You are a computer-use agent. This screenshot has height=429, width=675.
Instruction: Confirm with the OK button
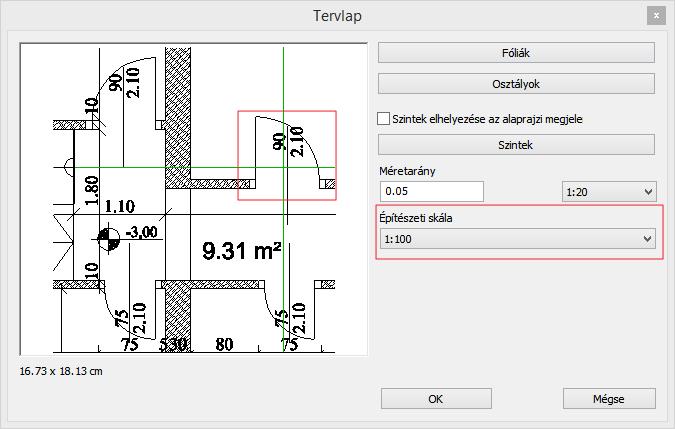[x=436, y=399]
